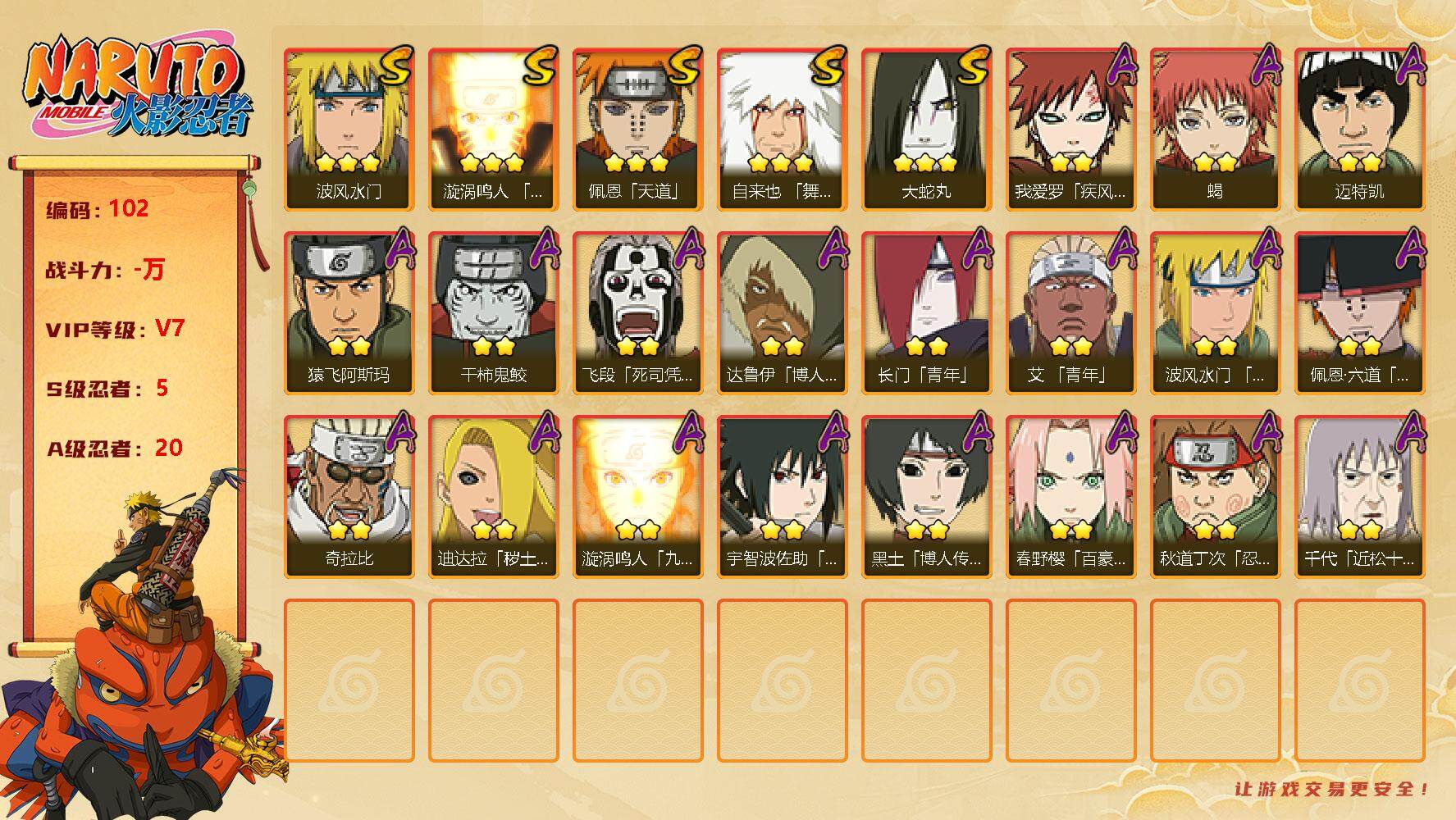Select the 长门「青年」 ninja card

click(927, 312)
